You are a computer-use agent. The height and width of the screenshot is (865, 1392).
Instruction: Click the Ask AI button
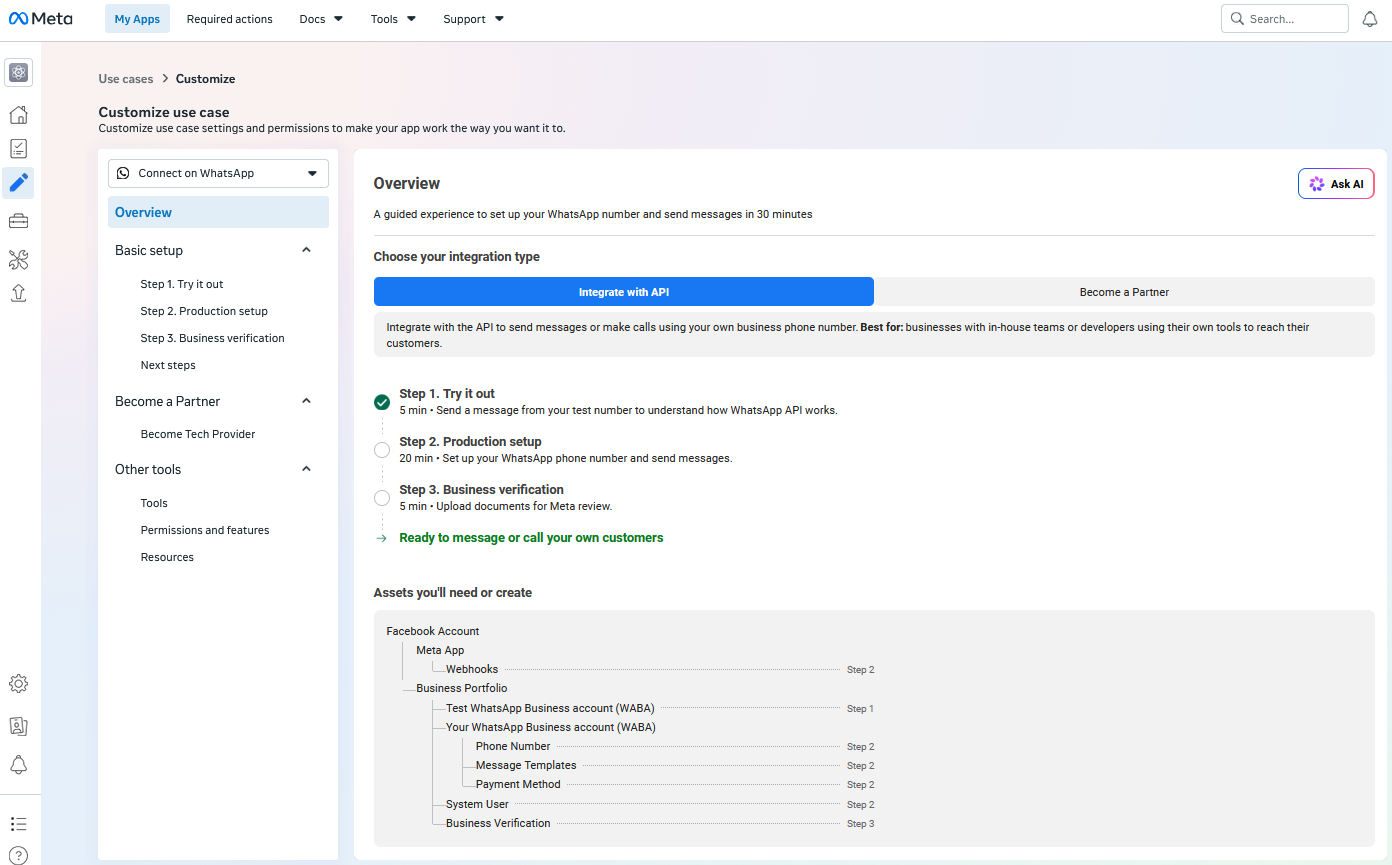pos(1336,184)
